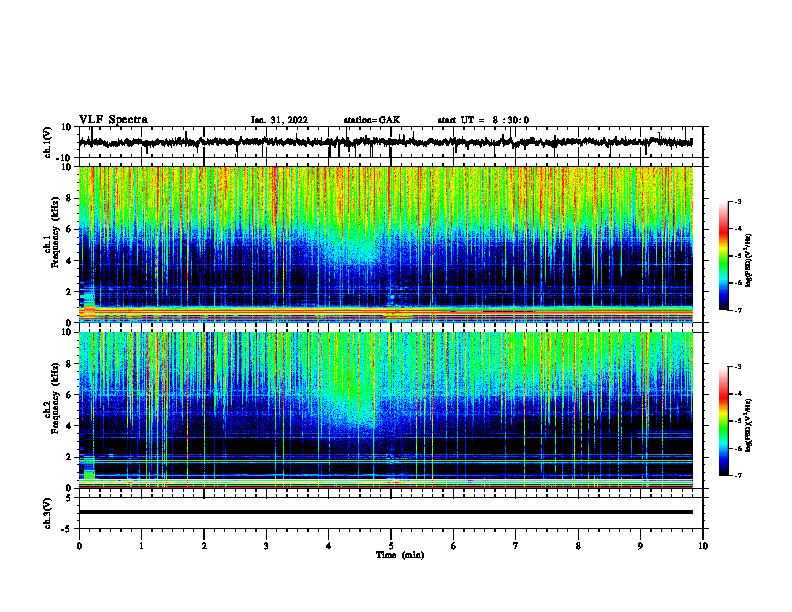Click the "4" tick on the time axis
This screenshot has width=792, height=612.
[x=329, y=546]
